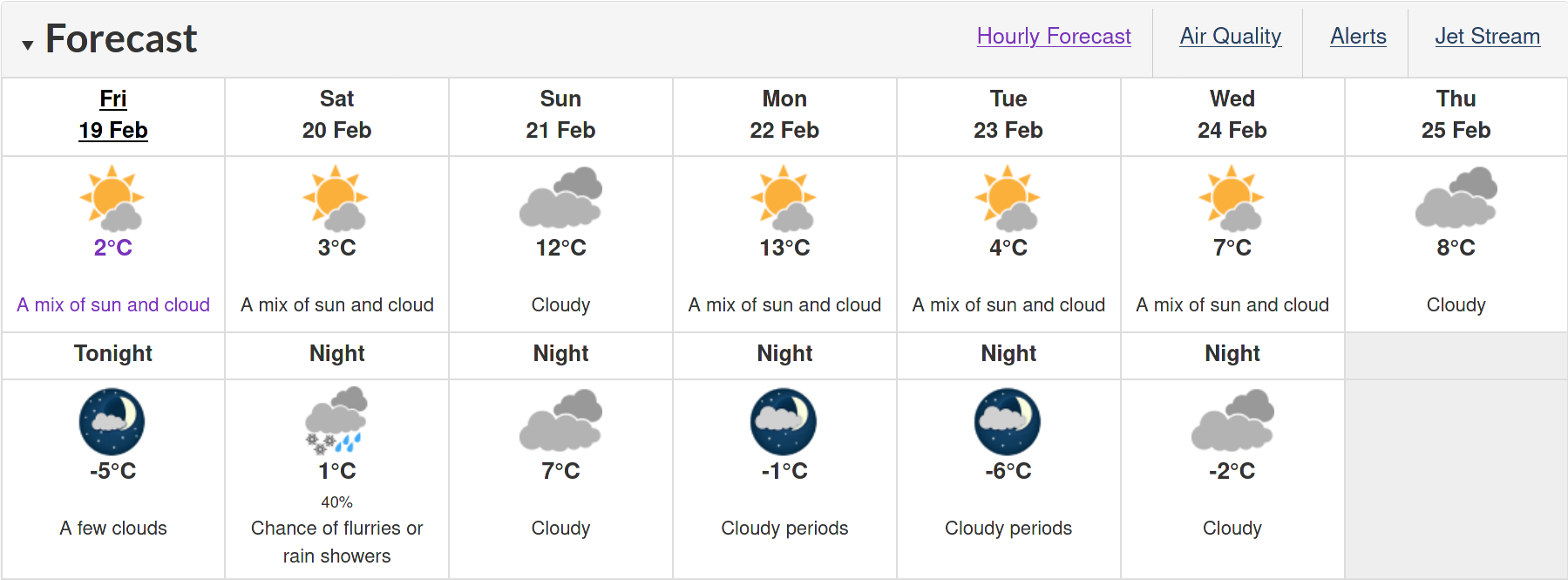1568x580 pixels.
Task: Select the Fri 19 Feb date link
Action: point(113,114)
